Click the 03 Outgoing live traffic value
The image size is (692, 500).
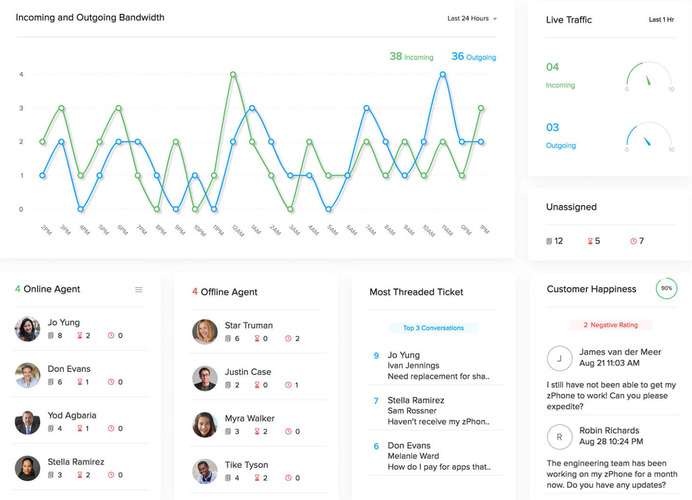click(553, 128)
